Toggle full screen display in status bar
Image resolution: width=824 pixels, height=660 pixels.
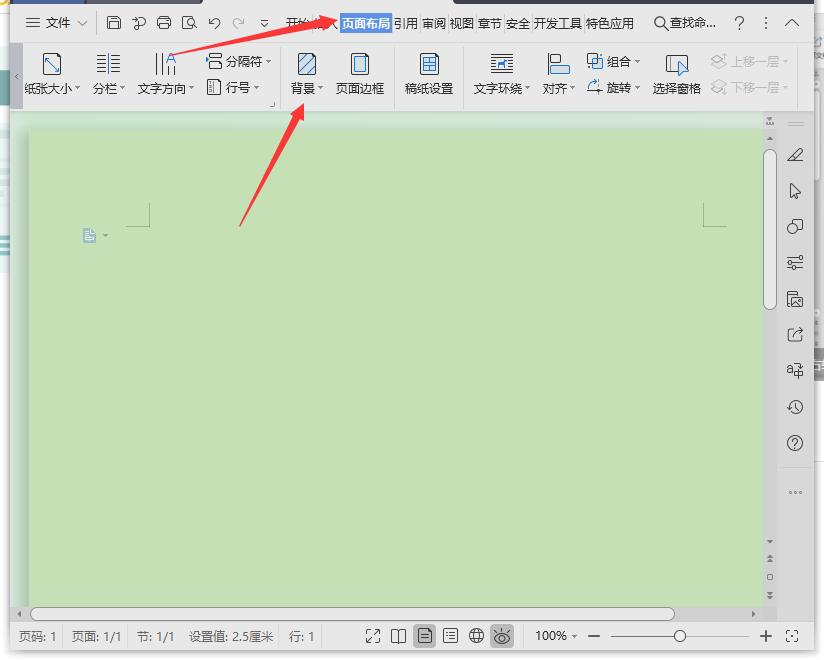click(373, 636)
